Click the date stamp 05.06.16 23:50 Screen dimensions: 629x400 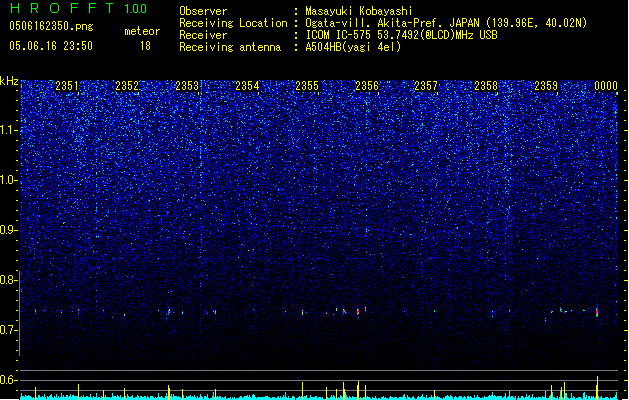click(x=51, y=46)
